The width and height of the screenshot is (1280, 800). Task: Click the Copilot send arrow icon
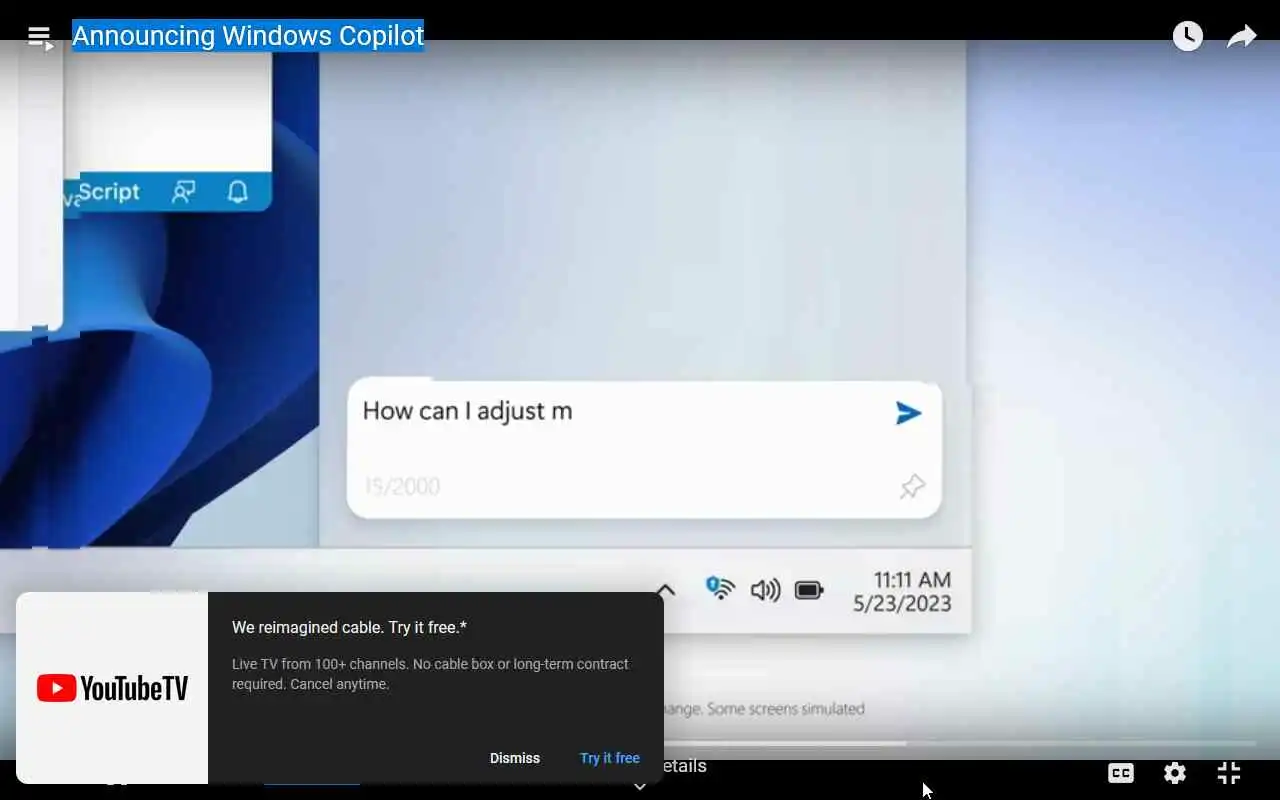click(x=908, y=413)
